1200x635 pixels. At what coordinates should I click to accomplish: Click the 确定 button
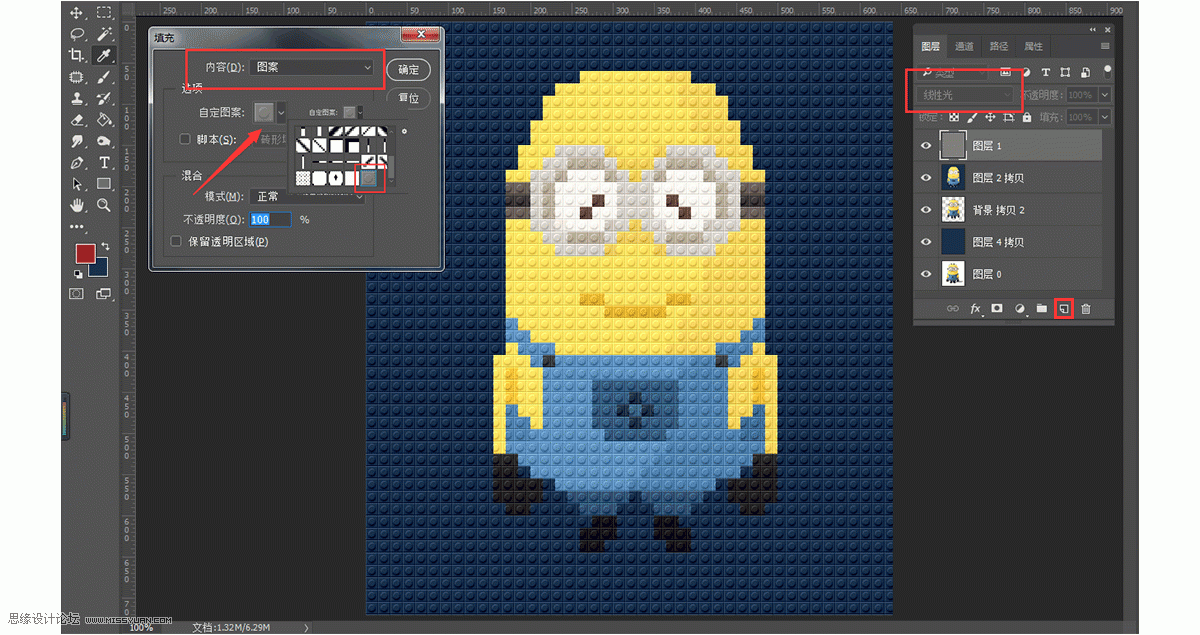[409, 70]
